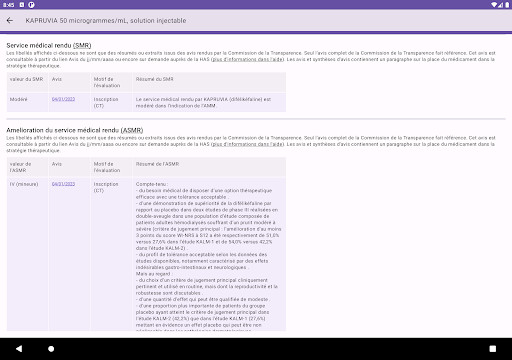Image resolution: width=512 pixels, height=360 pixels.
Task: Tap the underlined ASMR abbreviation in the heading
Action: (x=132, y=130)
